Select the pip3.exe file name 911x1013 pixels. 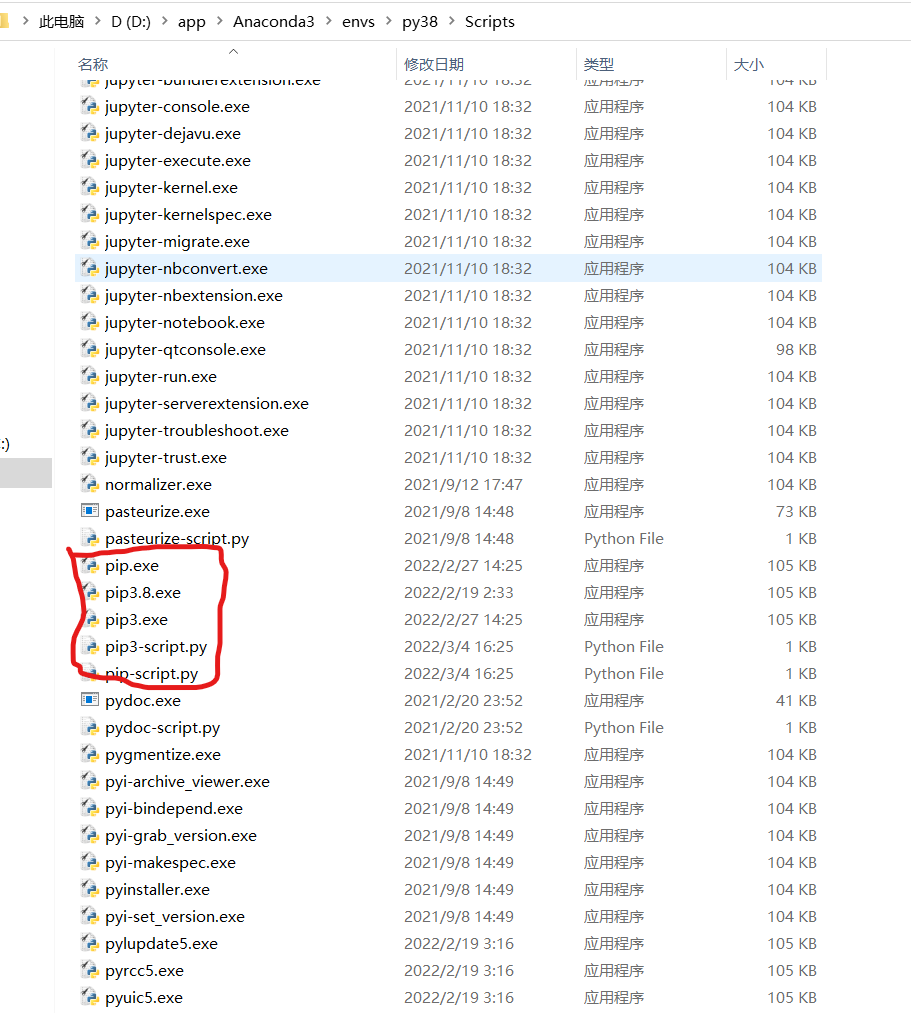136,620
